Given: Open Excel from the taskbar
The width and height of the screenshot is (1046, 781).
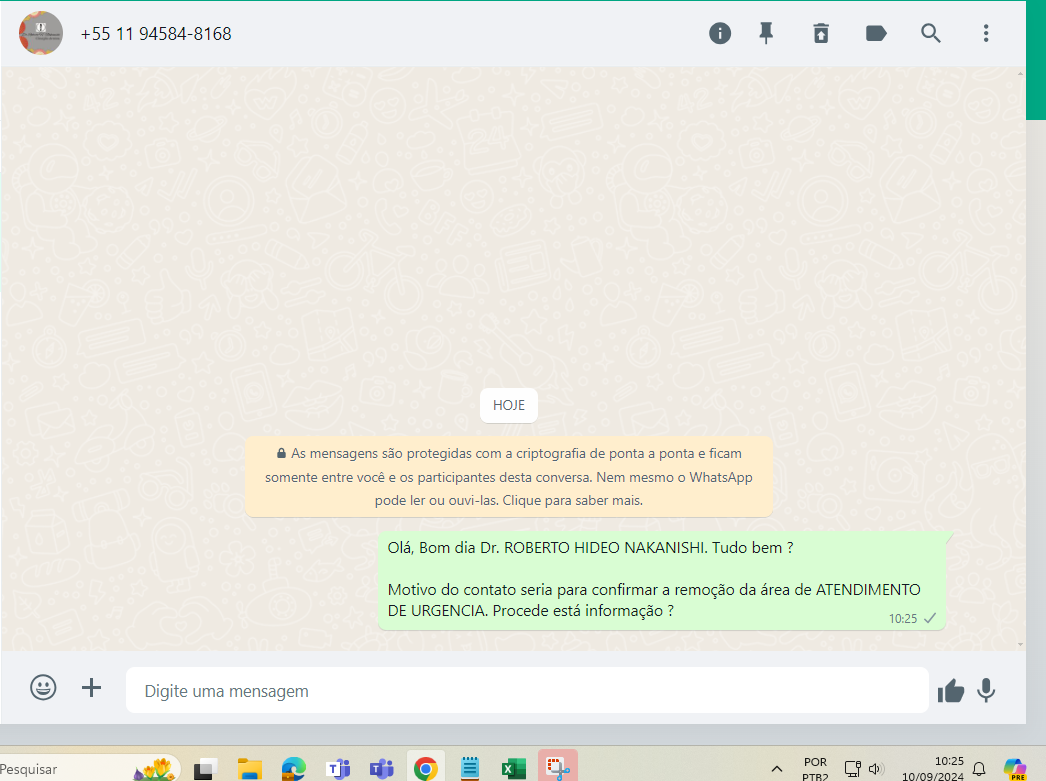Looking at the screenshot, I should (514, 769).
